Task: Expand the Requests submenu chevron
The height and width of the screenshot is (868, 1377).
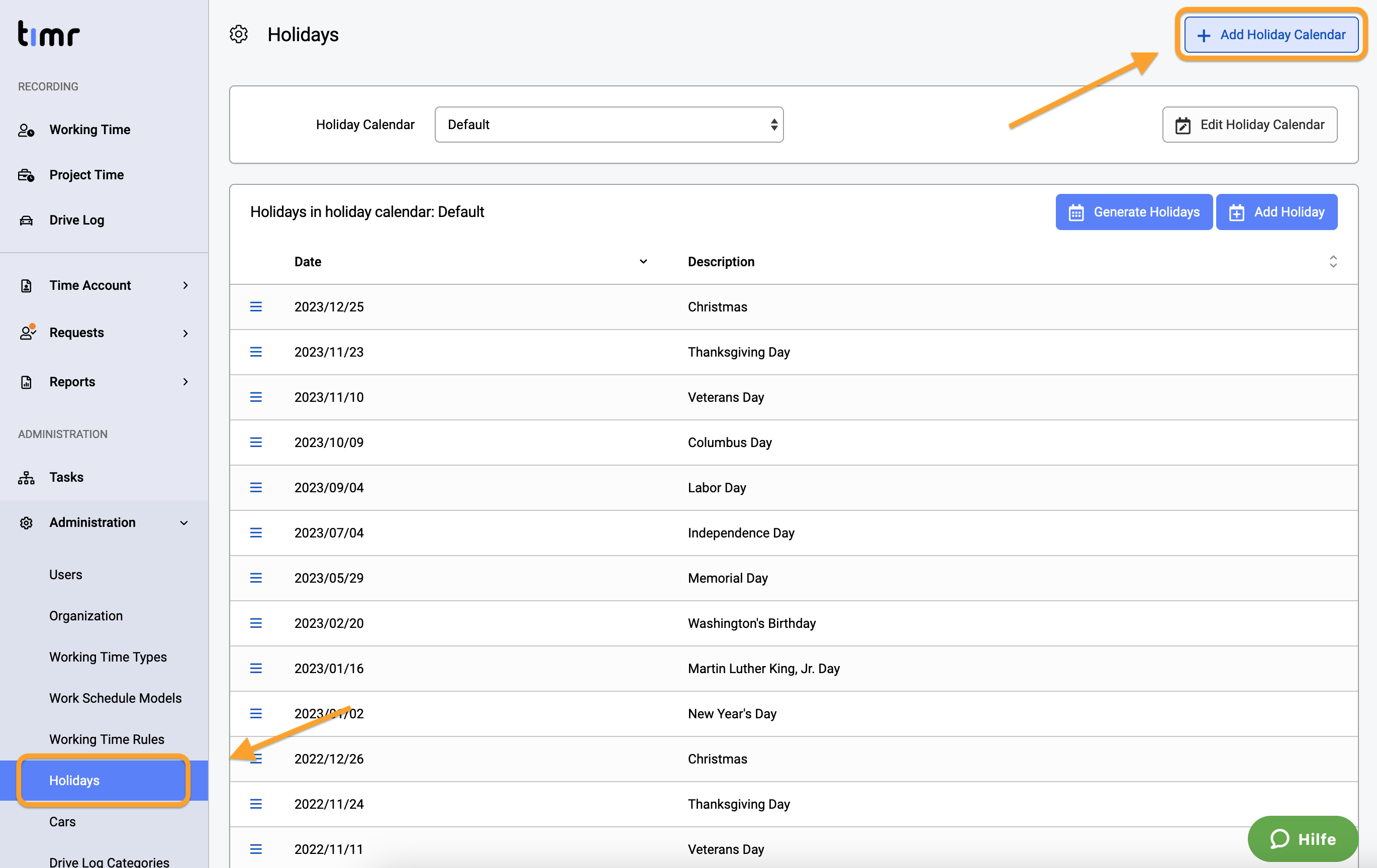Action: point(185,333)
